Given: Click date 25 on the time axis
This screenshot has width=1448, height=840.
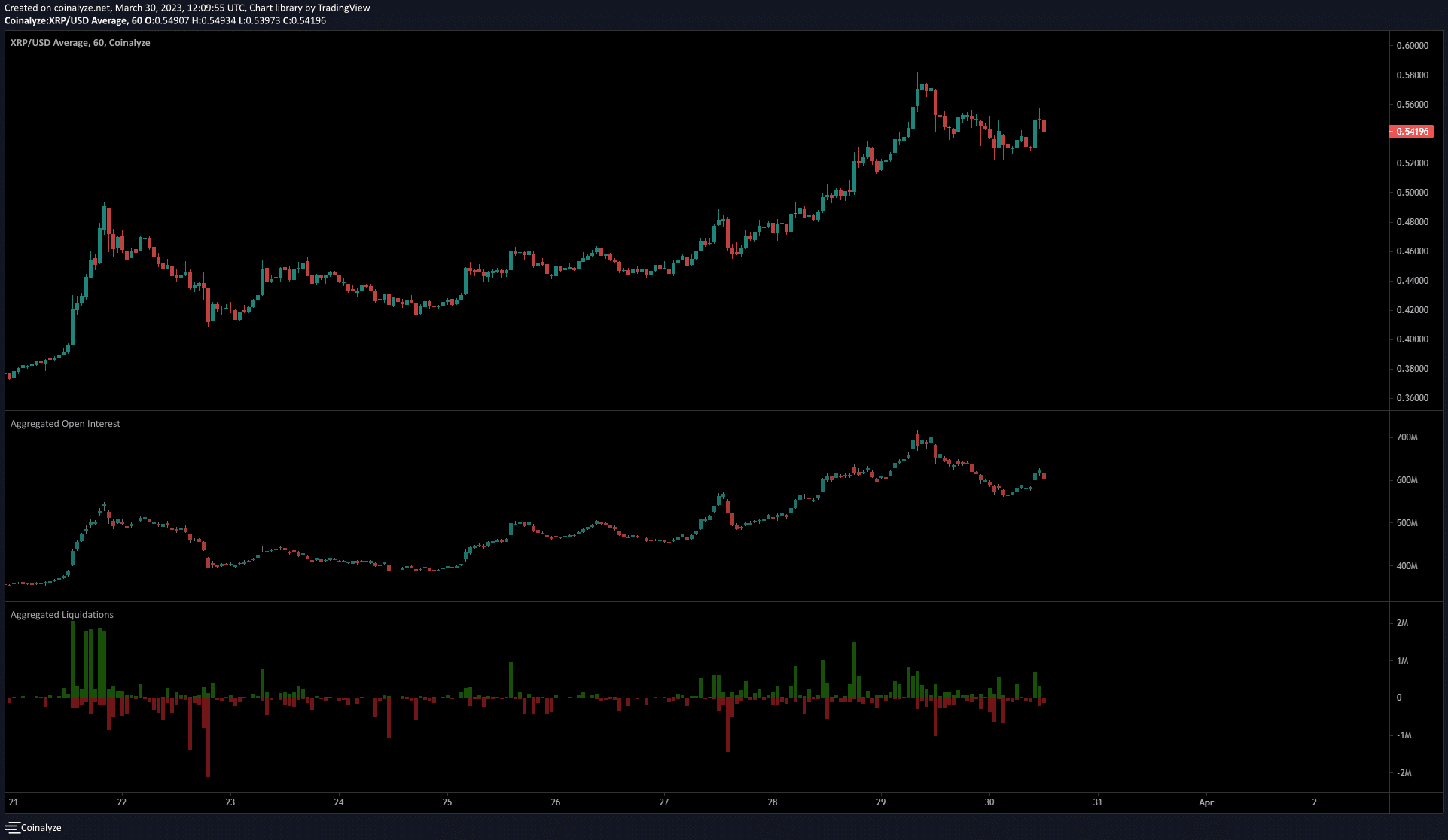Looking at the screenshot, I should (447, 802).
